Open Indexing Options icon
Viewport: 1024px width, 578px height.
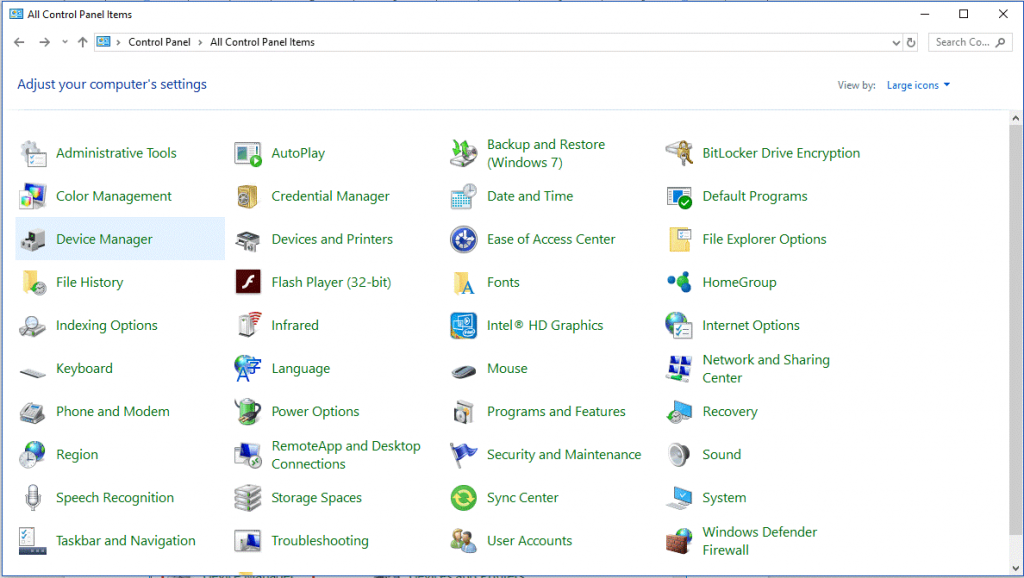point(33,326)
